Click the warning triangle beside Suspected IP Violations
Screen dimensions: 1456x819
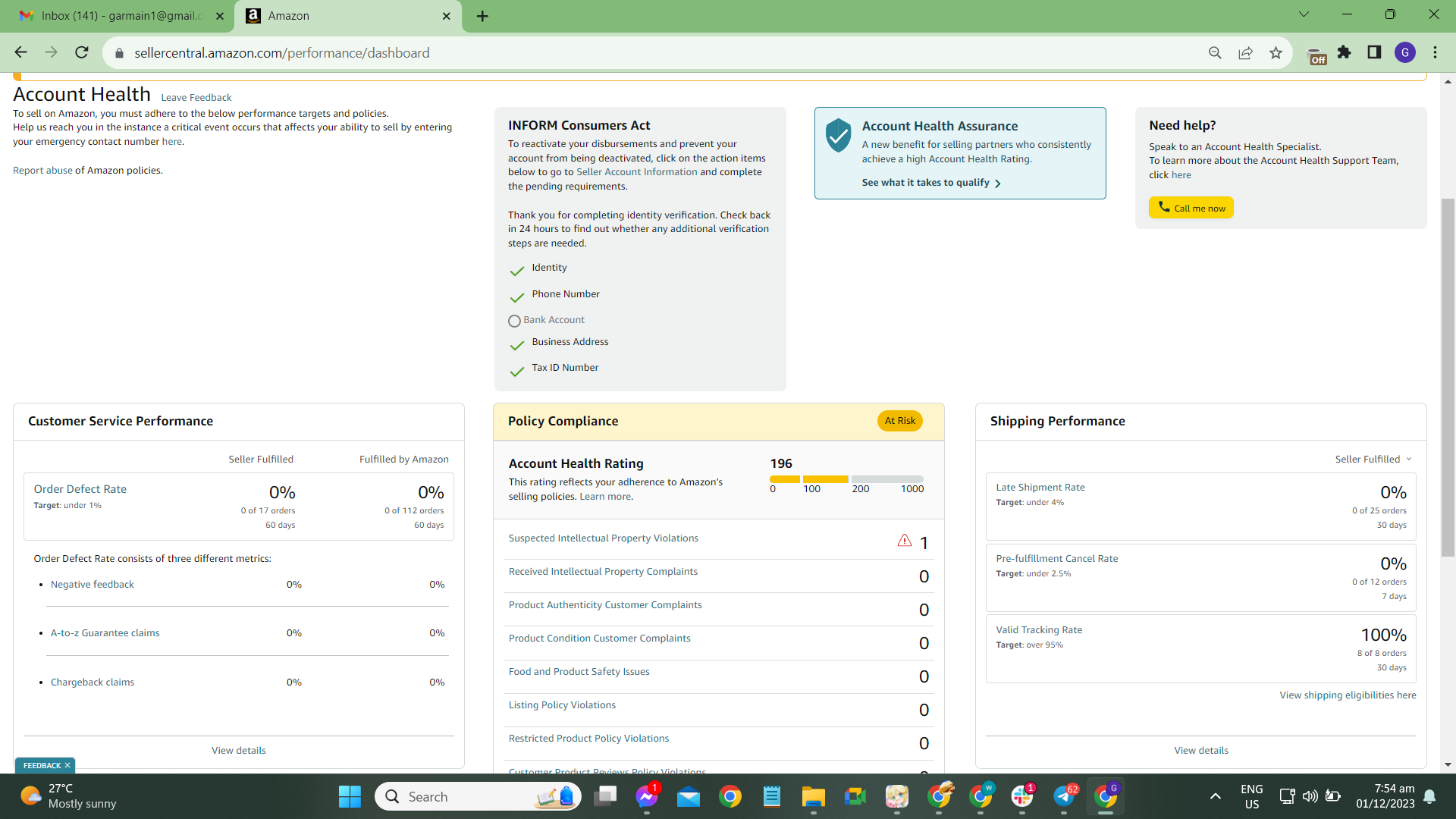click(904, 541)
